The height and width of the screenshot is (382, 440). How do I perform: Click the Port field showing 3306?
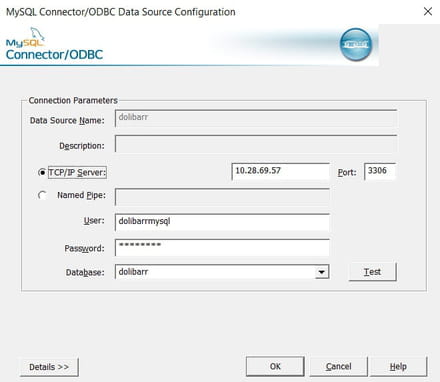point(380,171)
